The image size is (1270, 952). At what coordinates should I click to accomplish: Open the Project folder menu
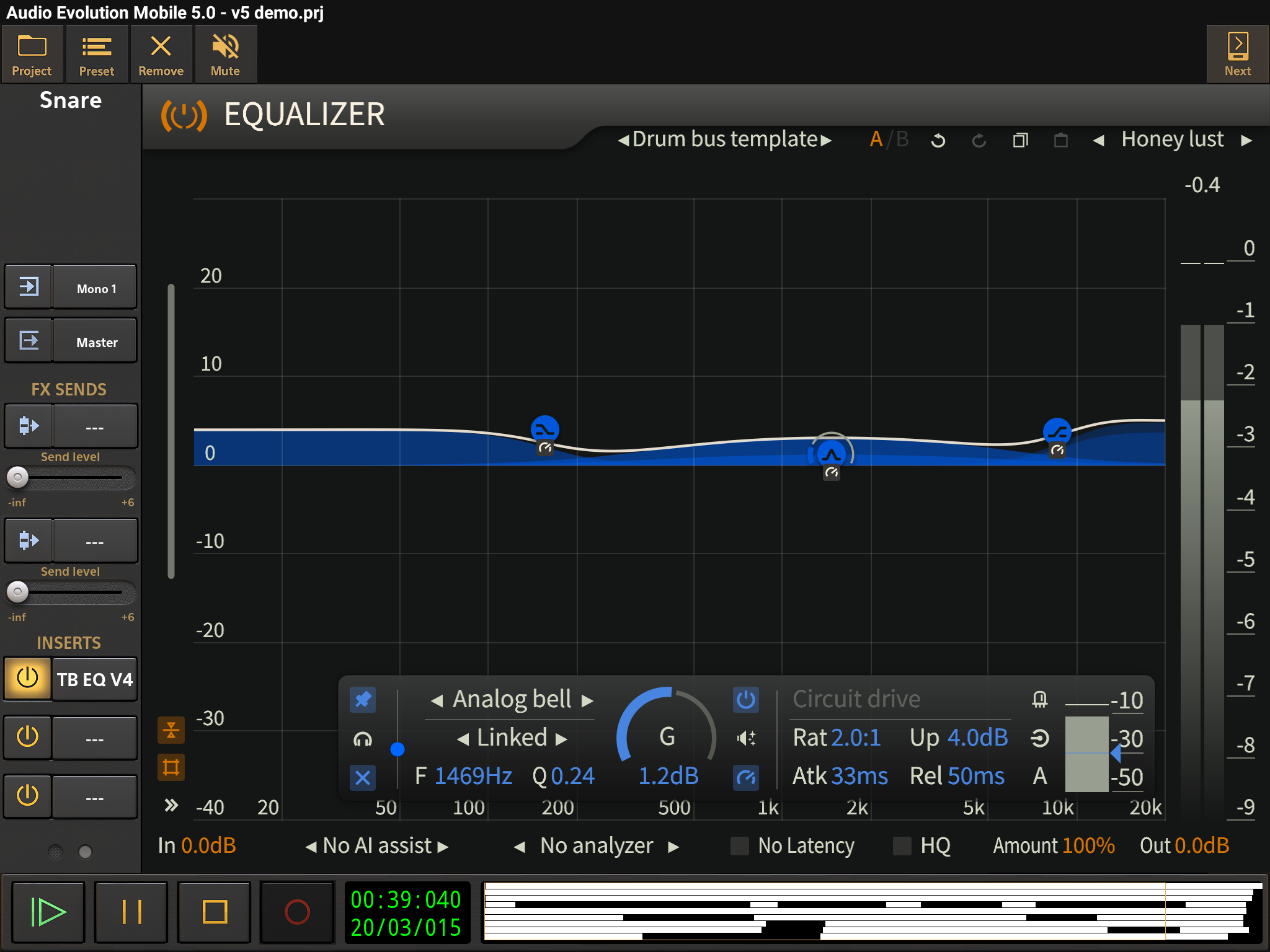click(32, 55)
